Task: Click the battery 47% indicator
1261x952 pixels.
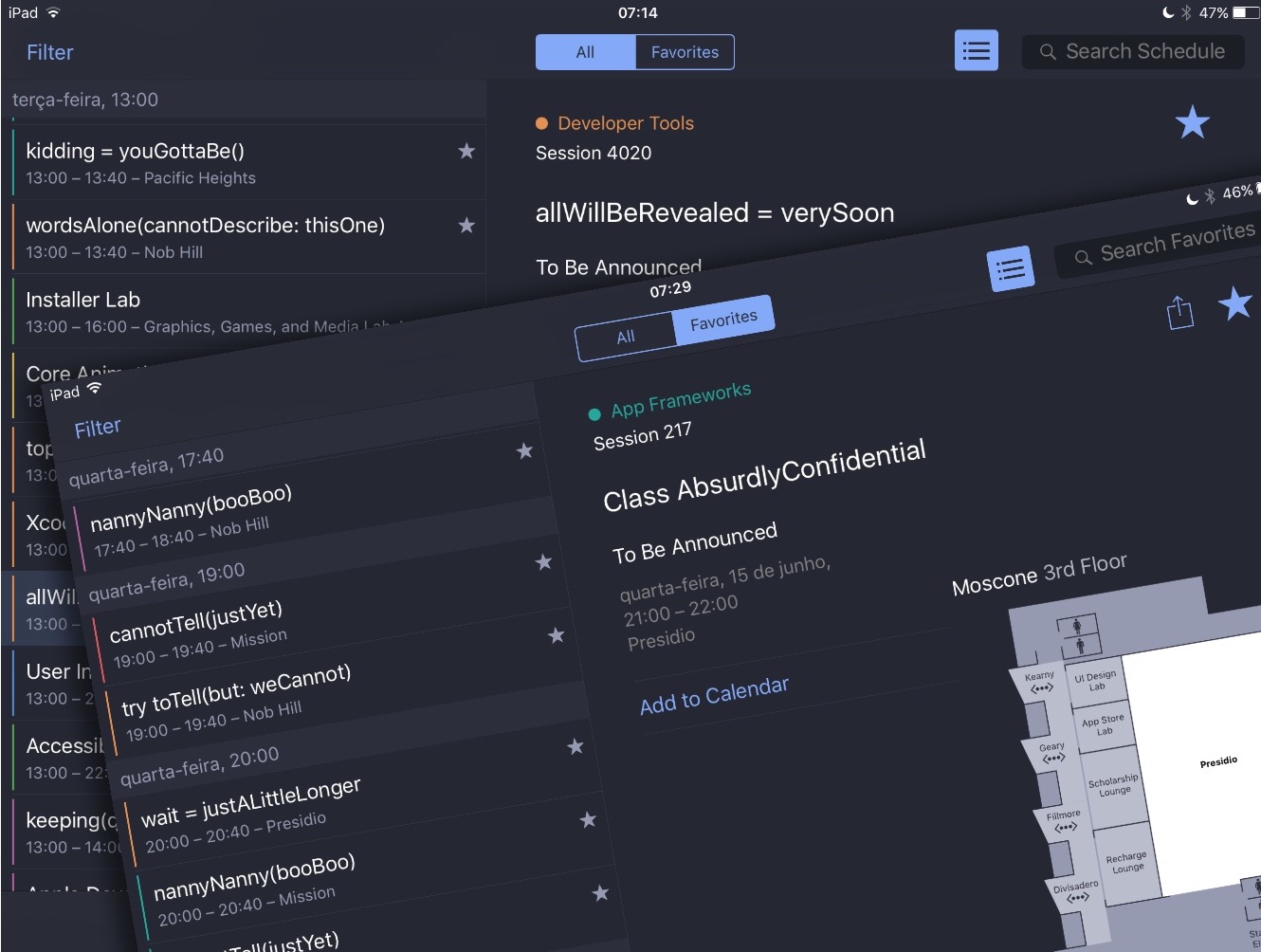Action: pos(1229,12)
